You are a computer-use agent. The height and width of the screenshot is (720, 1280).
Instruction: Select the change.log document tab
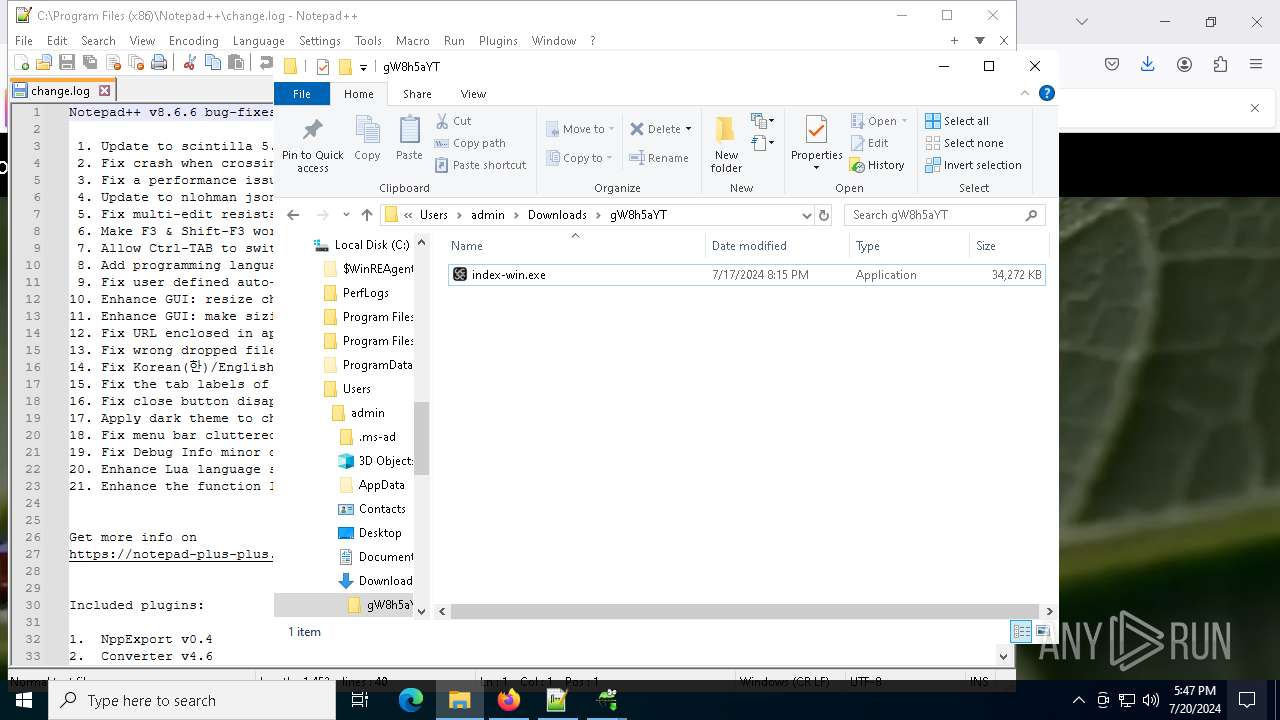[x=61, y=90]
